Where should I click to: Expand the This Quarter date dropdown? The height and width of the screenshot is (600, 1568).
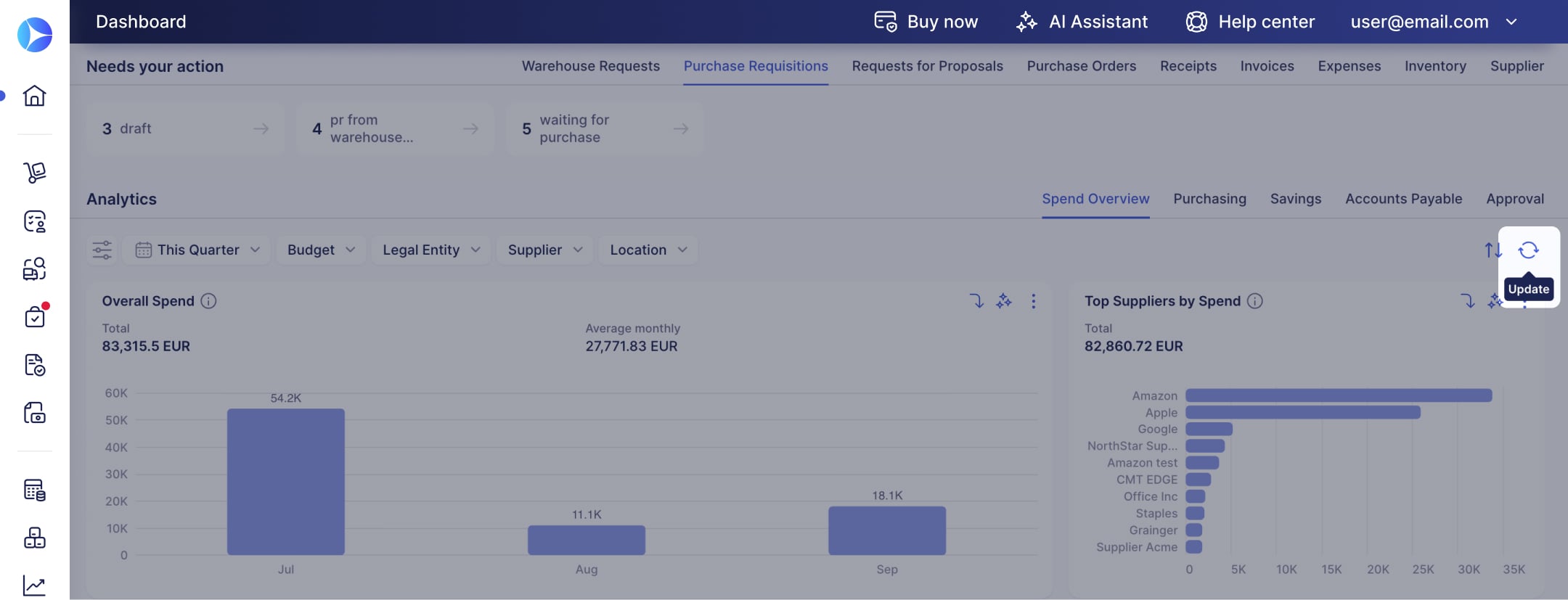[x=197, y=250]
